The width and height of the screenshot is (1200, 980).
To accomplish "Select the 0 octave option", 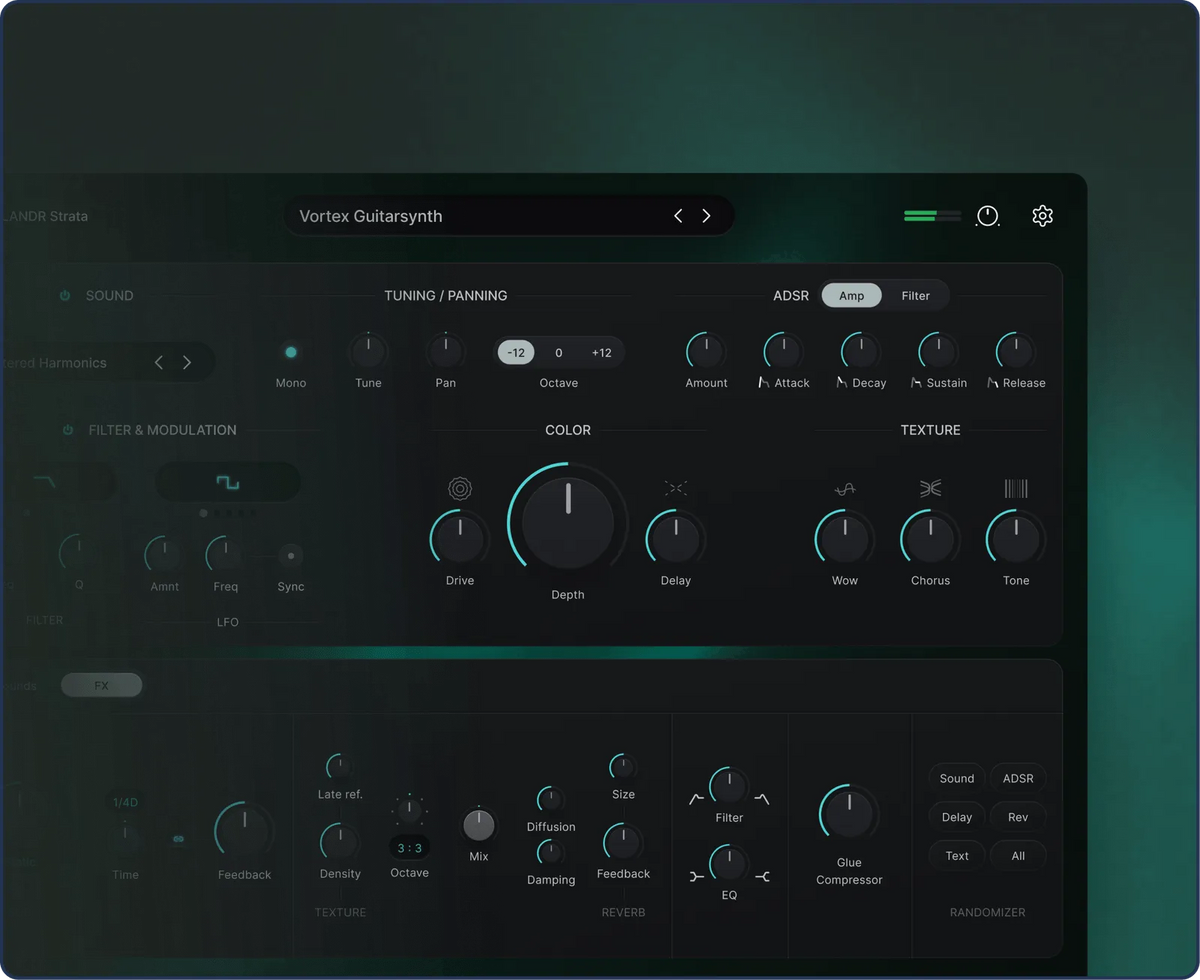I will pos(559,353).
